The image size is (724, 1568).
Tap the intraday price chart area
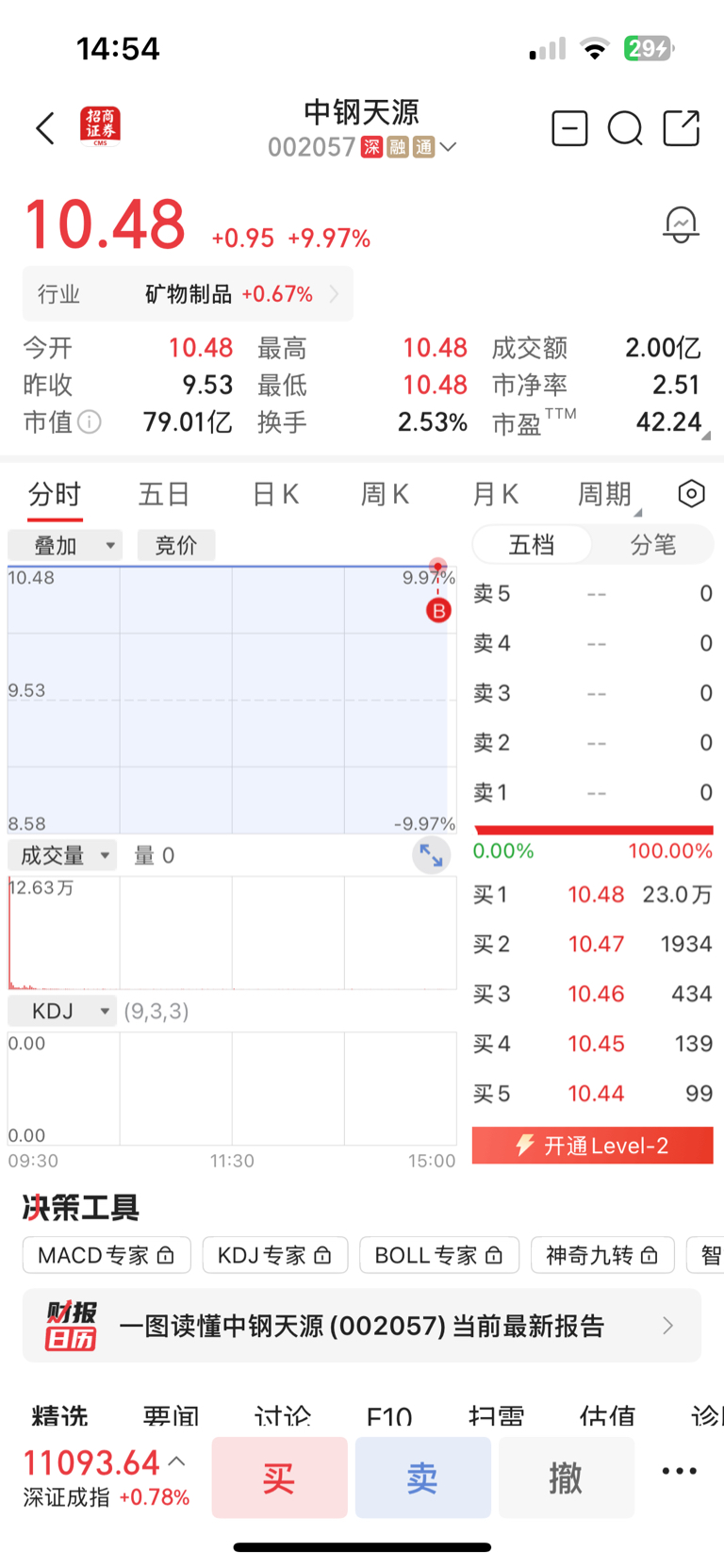[232, 700]
